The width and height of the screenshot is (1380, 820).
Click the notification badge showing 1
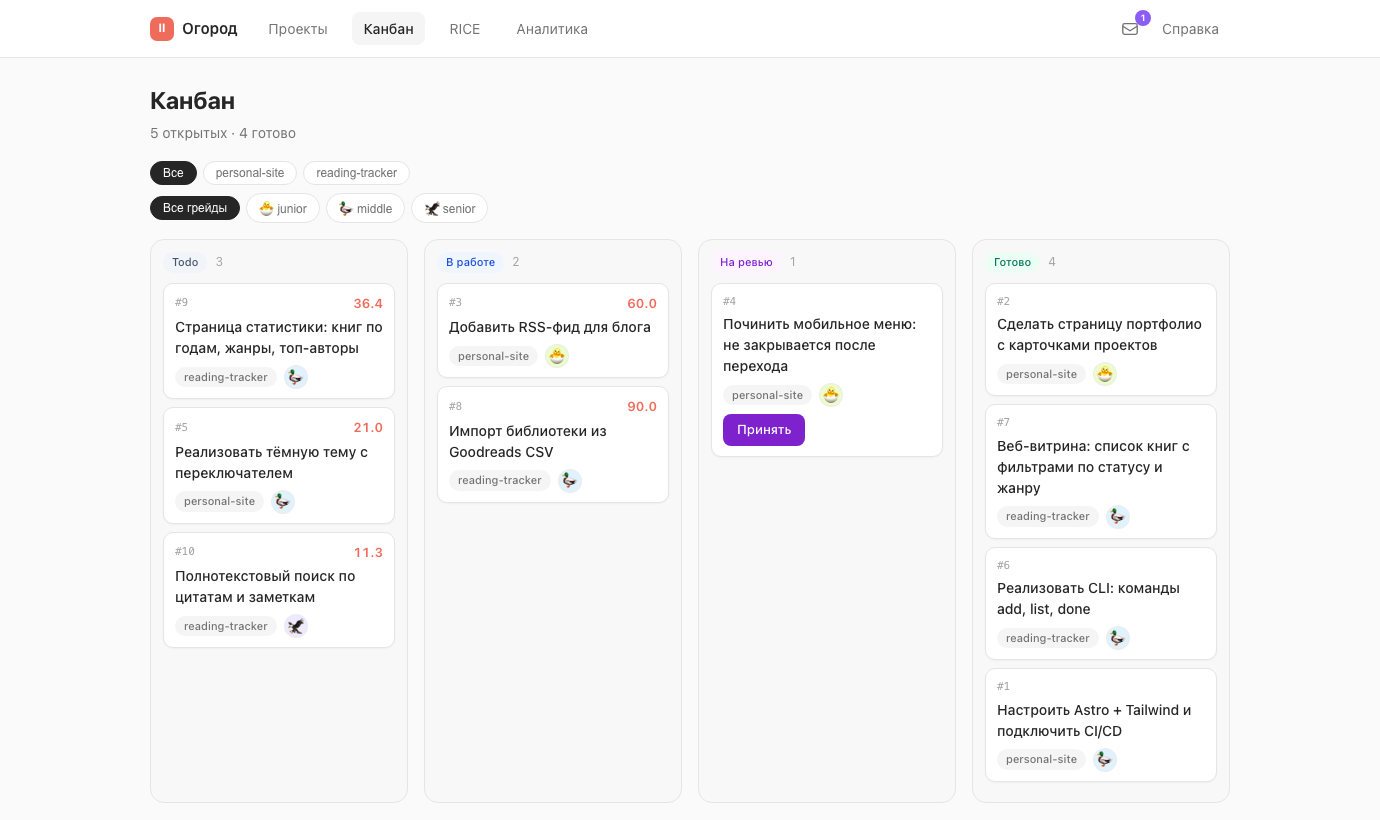pyautogui.click(x=1143, y=18)
